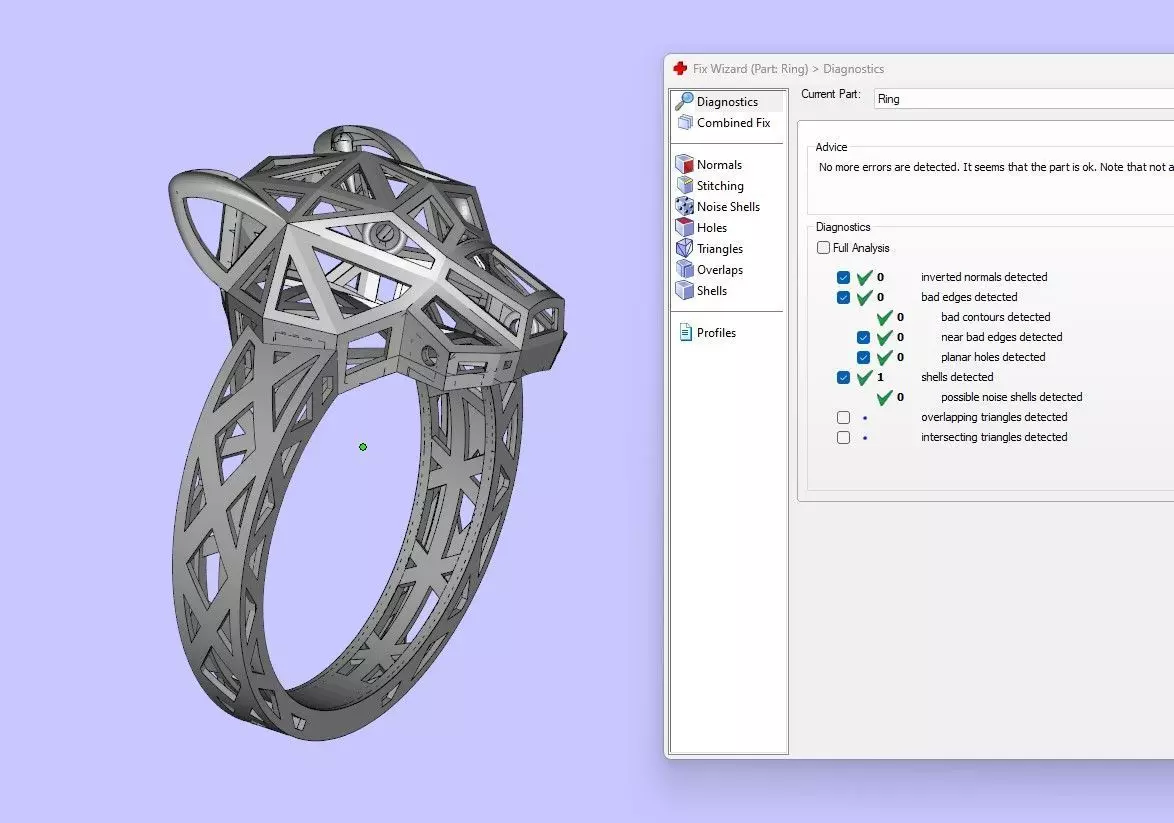Uncheck inverted normals detected checkbox
Image resolution: width=1174 pixels, height=823 pixels.
(x=843, y=277)
